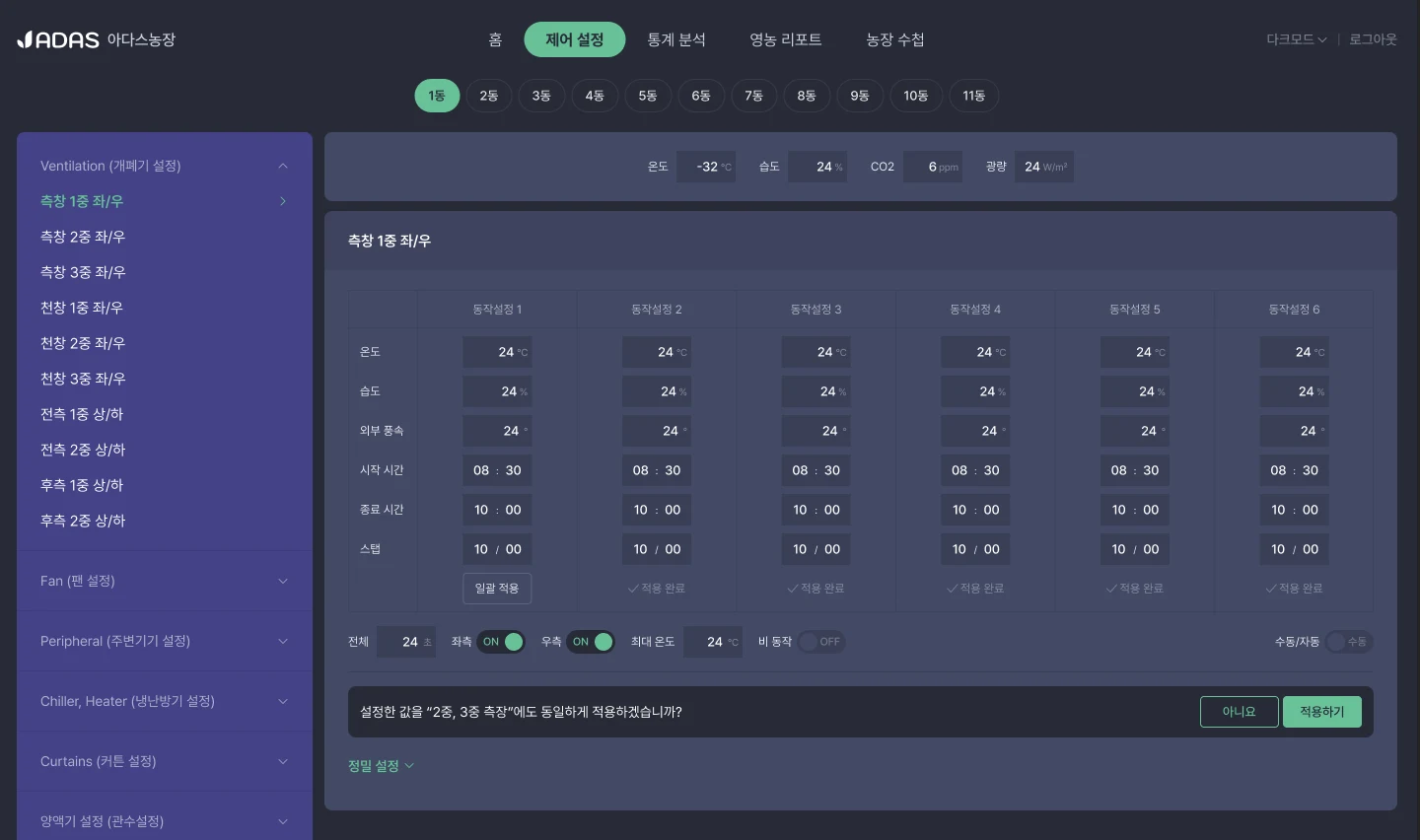This screenshot has height=840, width=1420.
Task: Click 로그아웃 link
Action: tap(1373, 39)
